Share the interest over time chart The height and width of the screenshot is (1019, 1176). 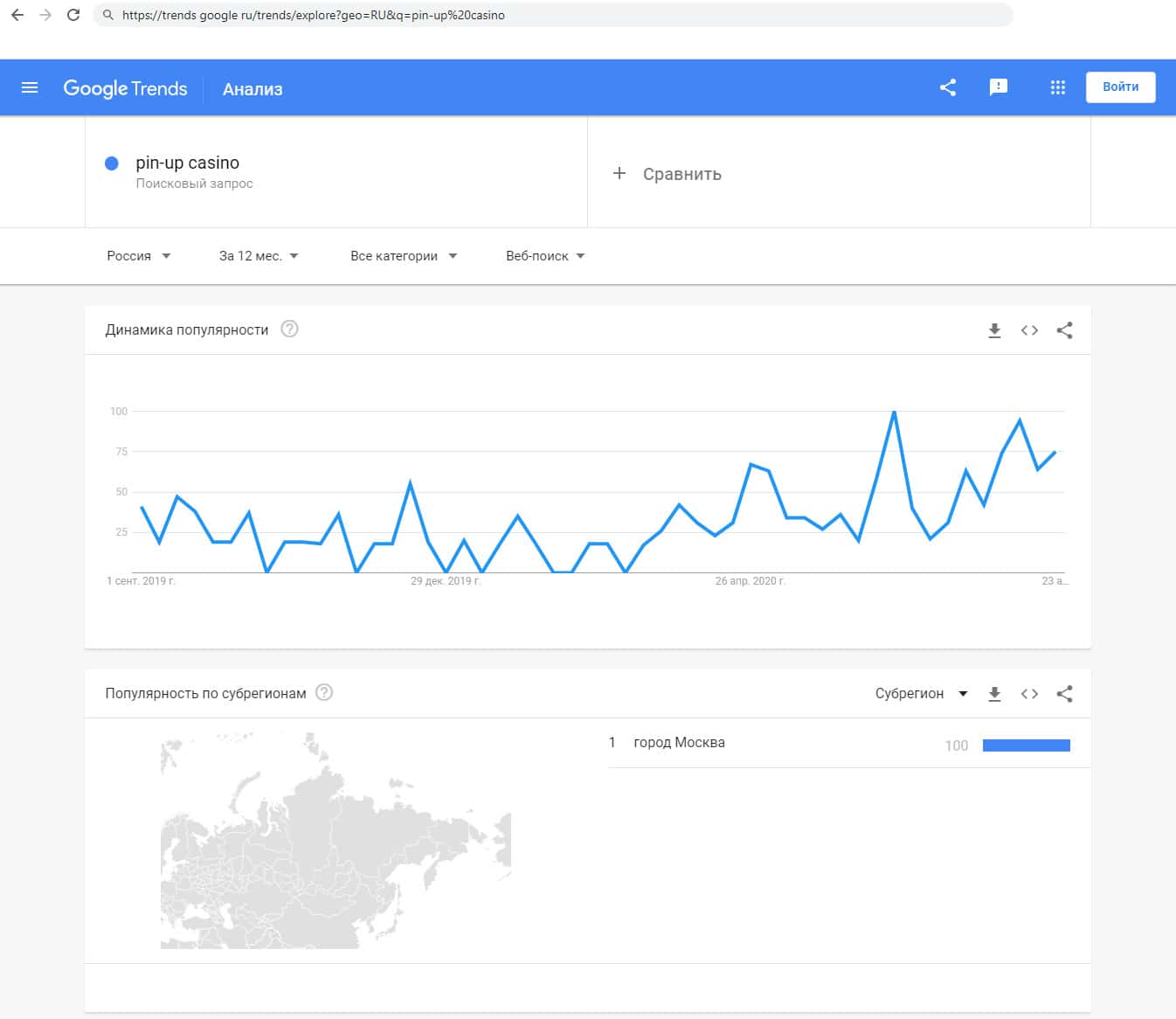(1064, 330)
